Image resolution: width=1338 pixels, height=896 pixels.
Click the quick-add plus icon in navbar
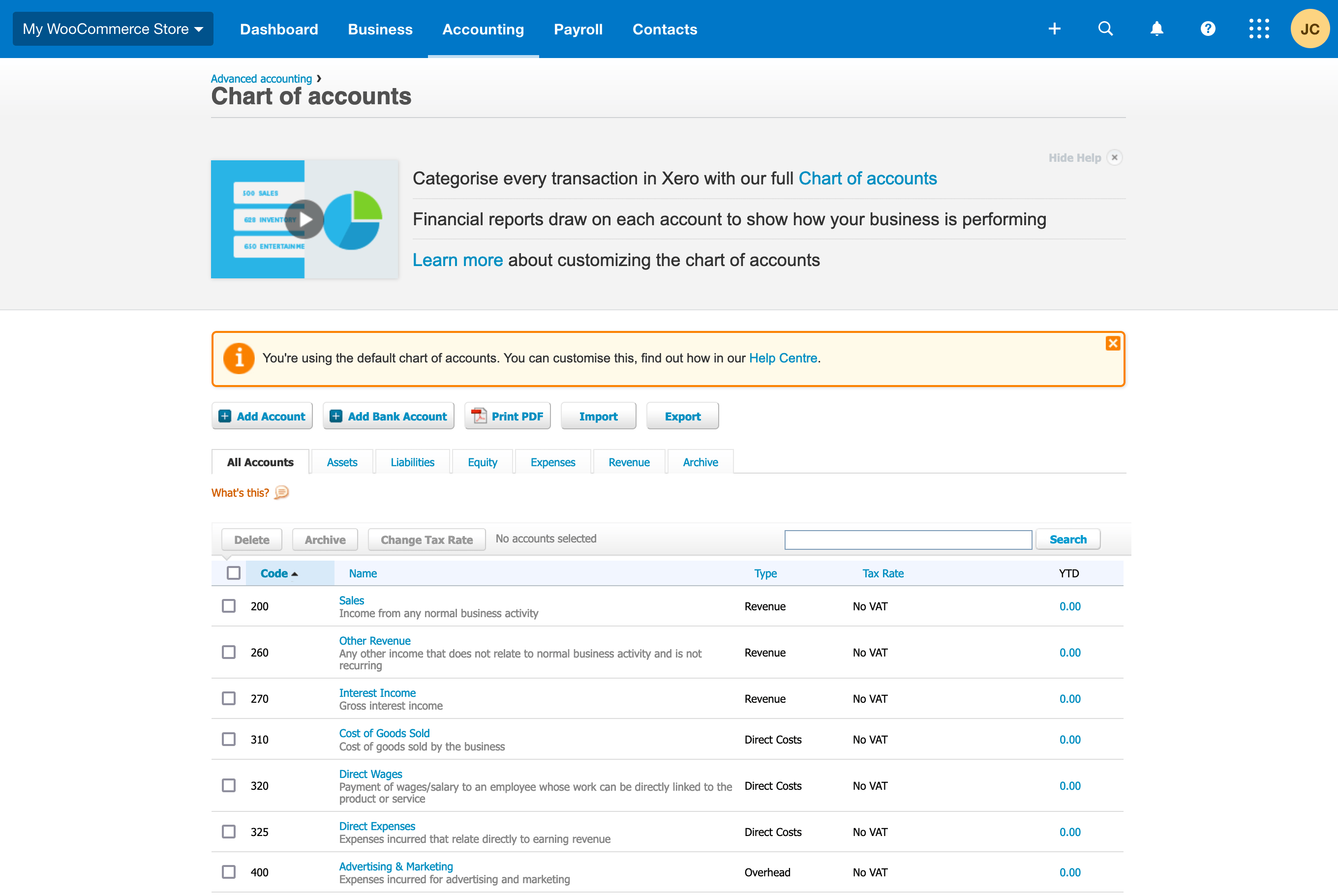(1055, 28)
